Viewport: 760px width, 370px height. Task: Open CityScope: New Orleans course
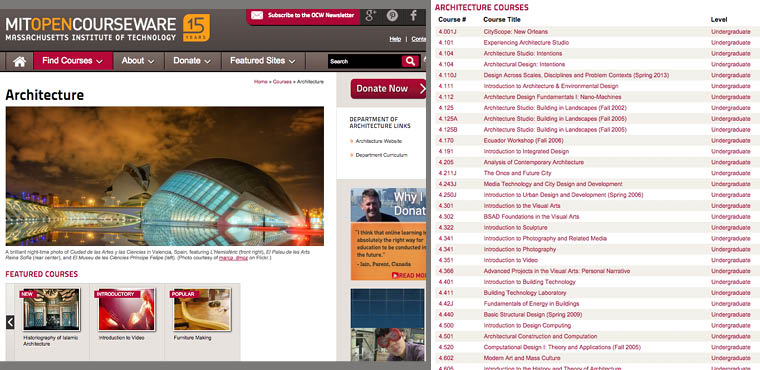pyautogui.click(x=516, y=32)
